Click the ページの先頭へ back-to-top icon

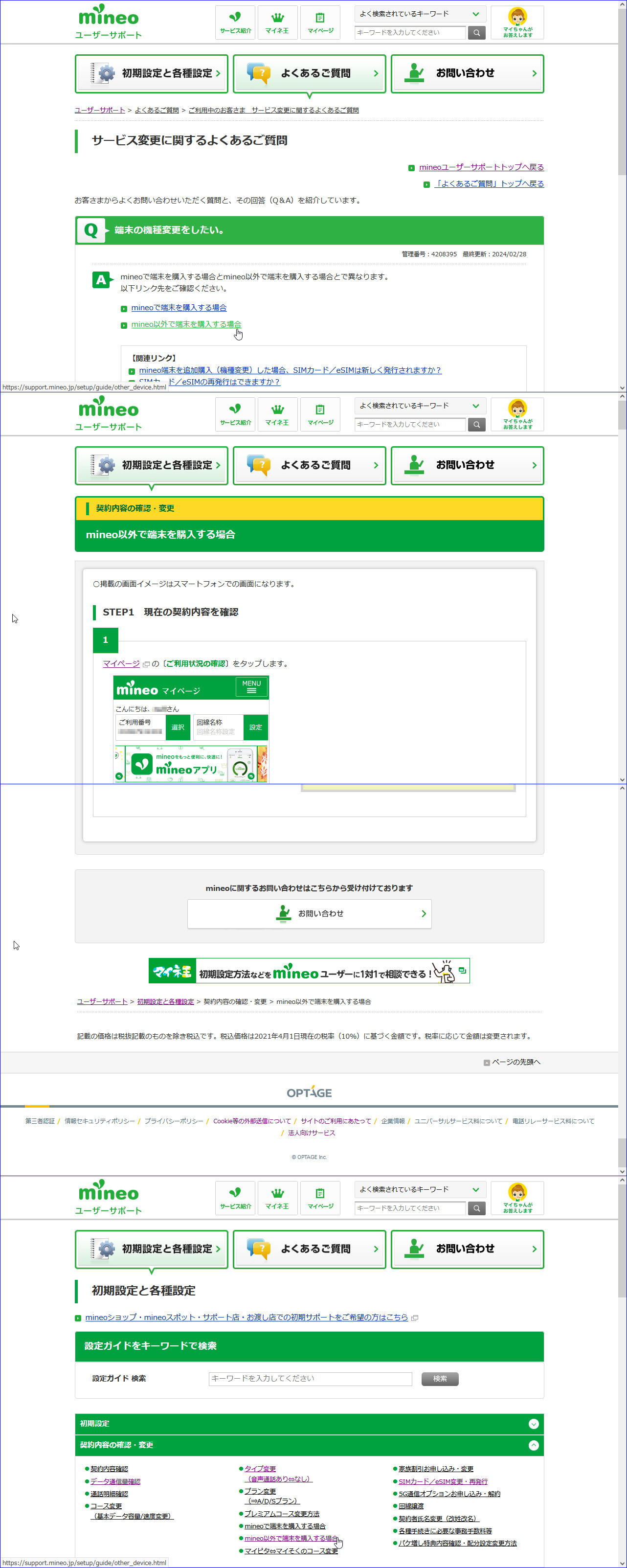pos(486,1062)
